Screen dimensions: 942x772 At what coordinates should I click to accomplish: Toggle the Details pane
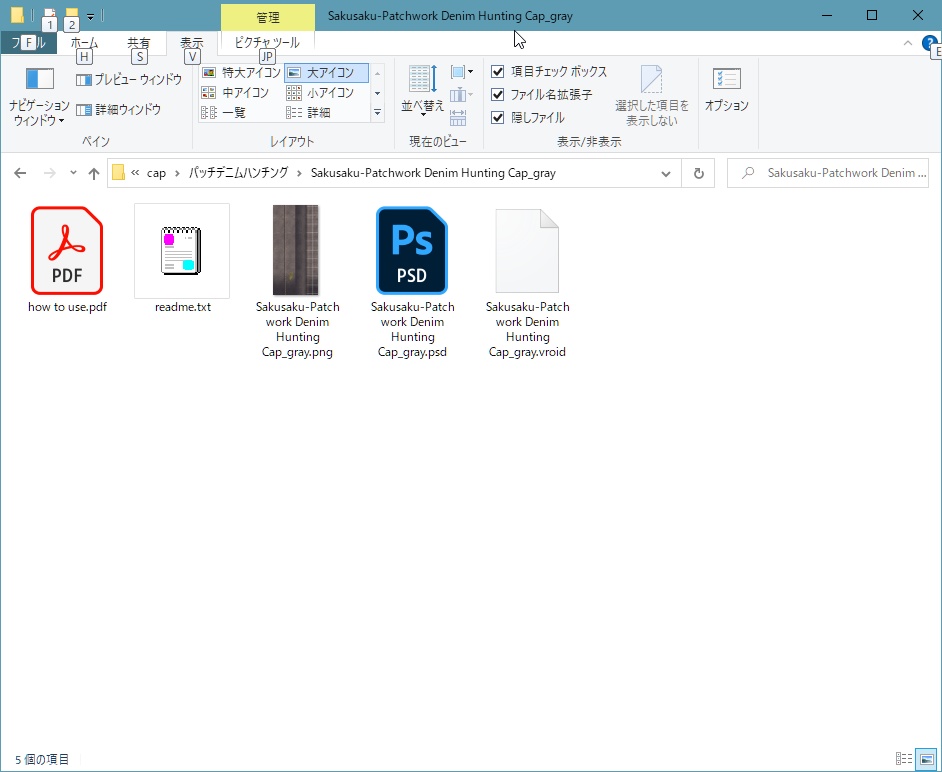119,109
